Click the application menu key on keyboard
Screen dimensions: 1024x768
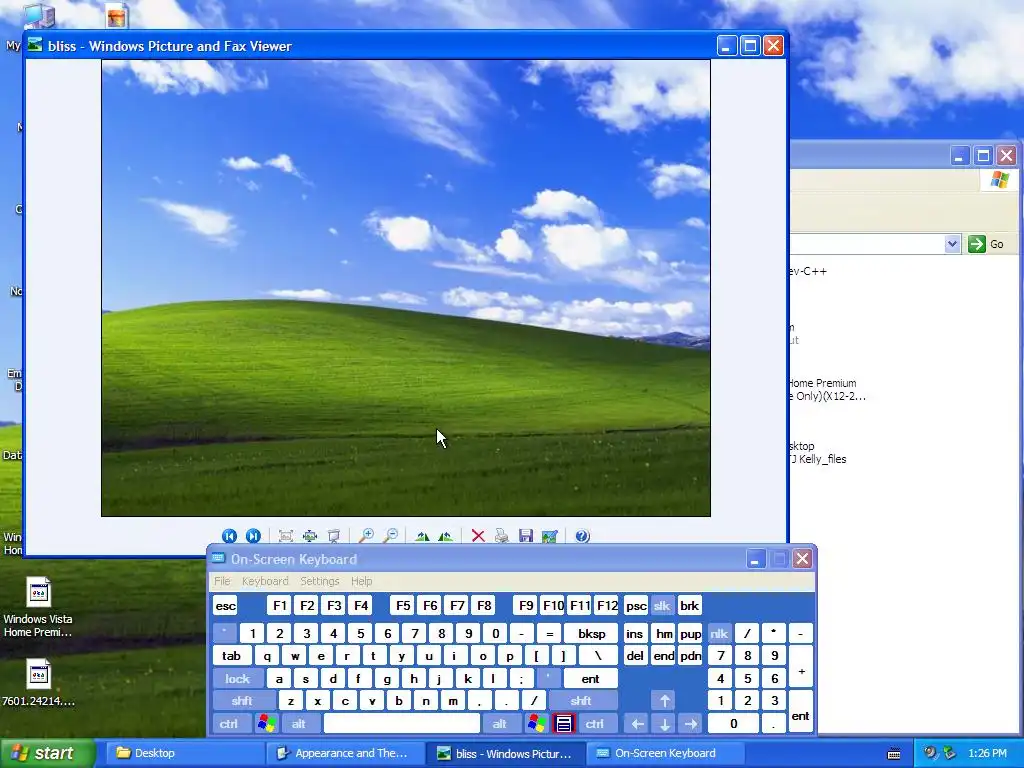[564, 724]
